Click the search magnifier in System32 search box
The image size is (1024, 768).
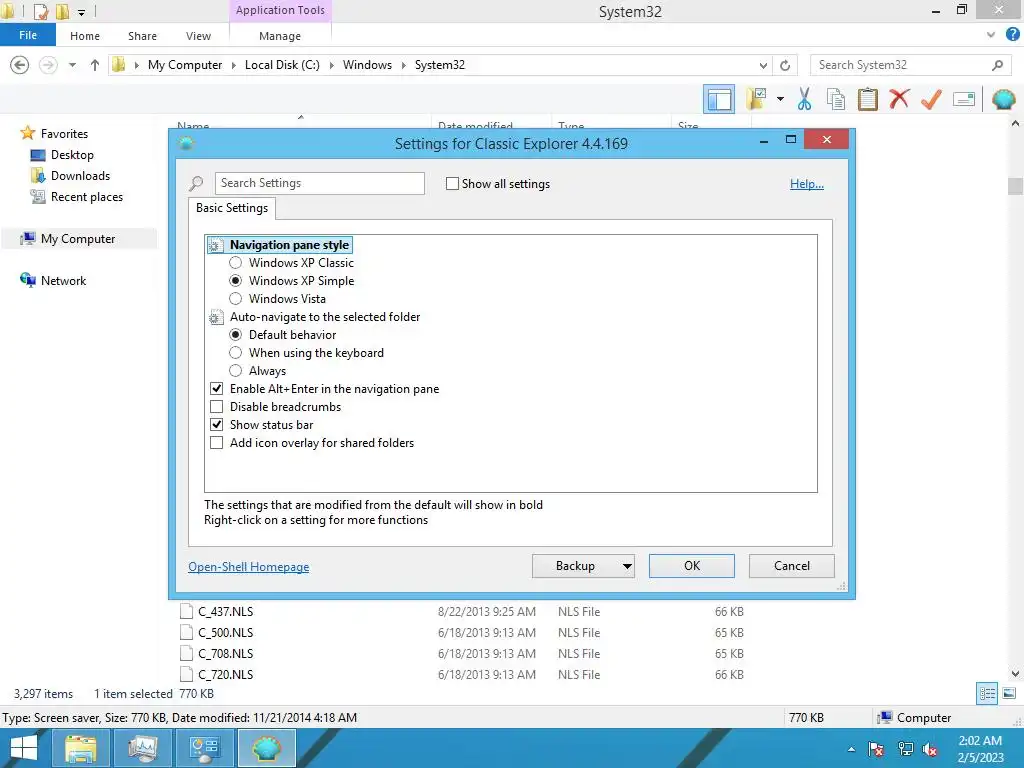coord(997,65)
